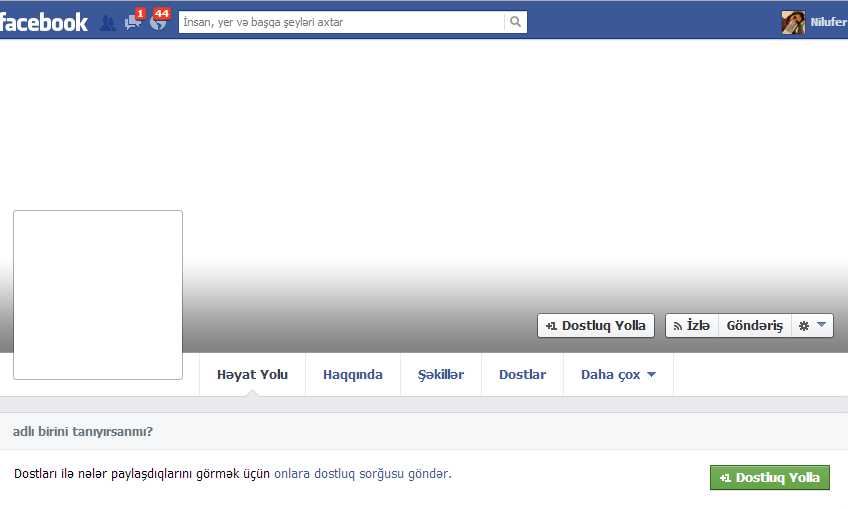Image resolution: width=848 pixels, height=509 pixels.
Task: Go to the Şəkillər tab
Action: [440, 375]
